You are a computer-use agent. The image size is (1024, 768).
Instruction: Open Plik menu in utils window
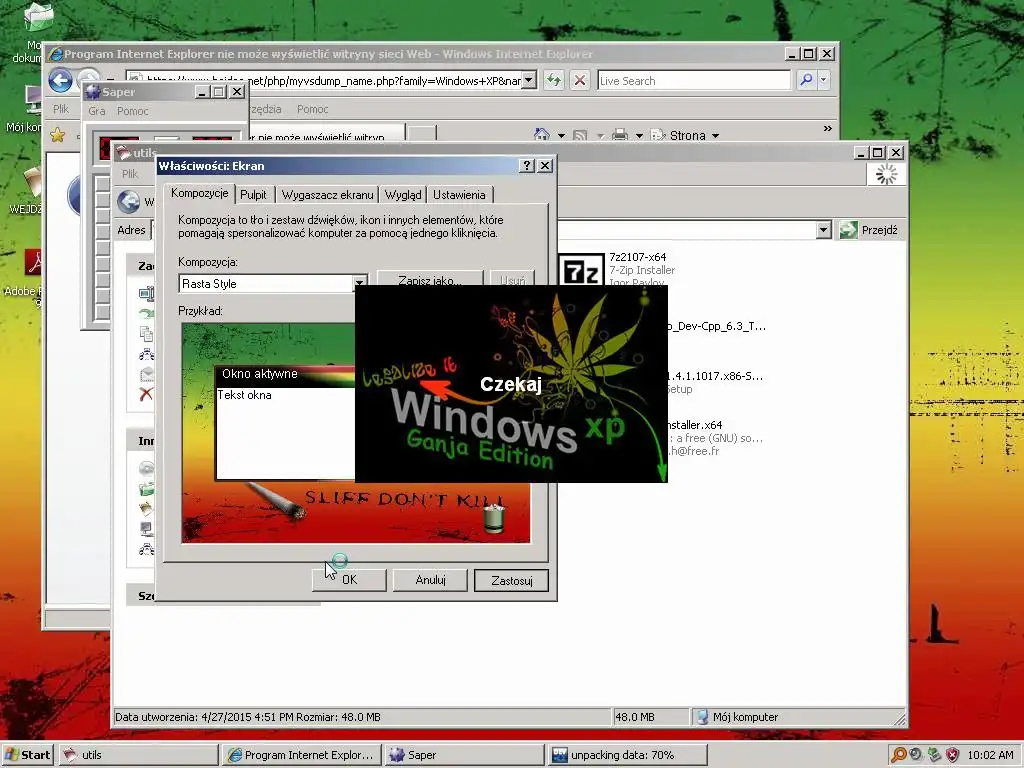(130, 174)
